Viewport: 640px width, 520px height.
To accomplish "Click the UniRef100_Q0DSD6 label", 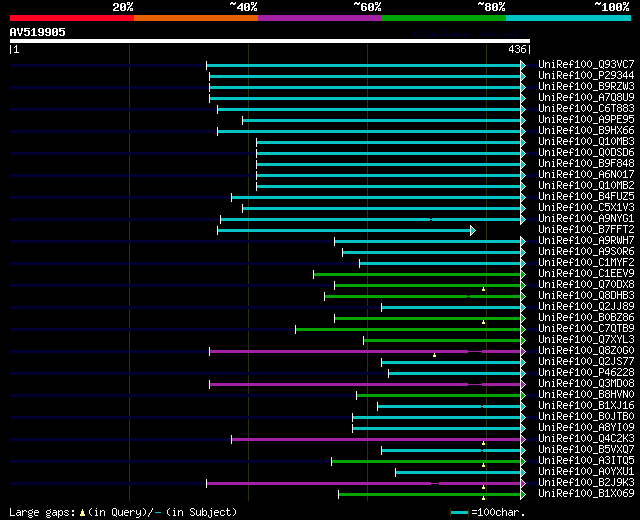I will coord(586,153).
